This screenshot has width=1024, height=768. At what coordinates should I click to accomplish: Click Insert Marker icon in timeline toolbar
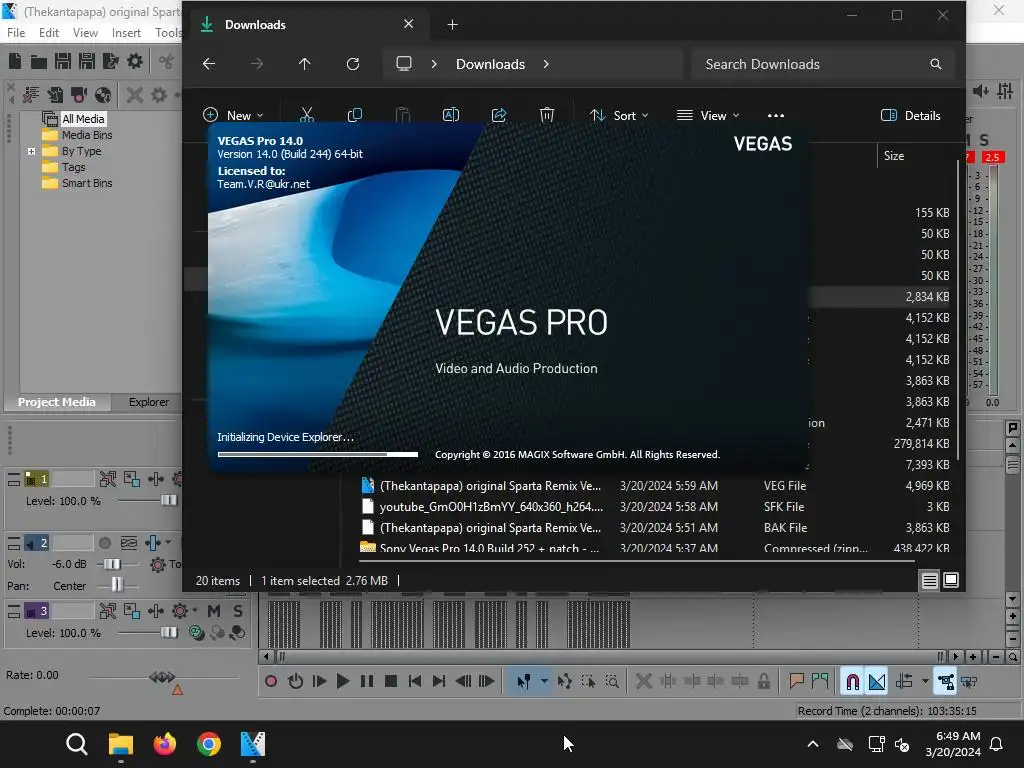point(796,682)
